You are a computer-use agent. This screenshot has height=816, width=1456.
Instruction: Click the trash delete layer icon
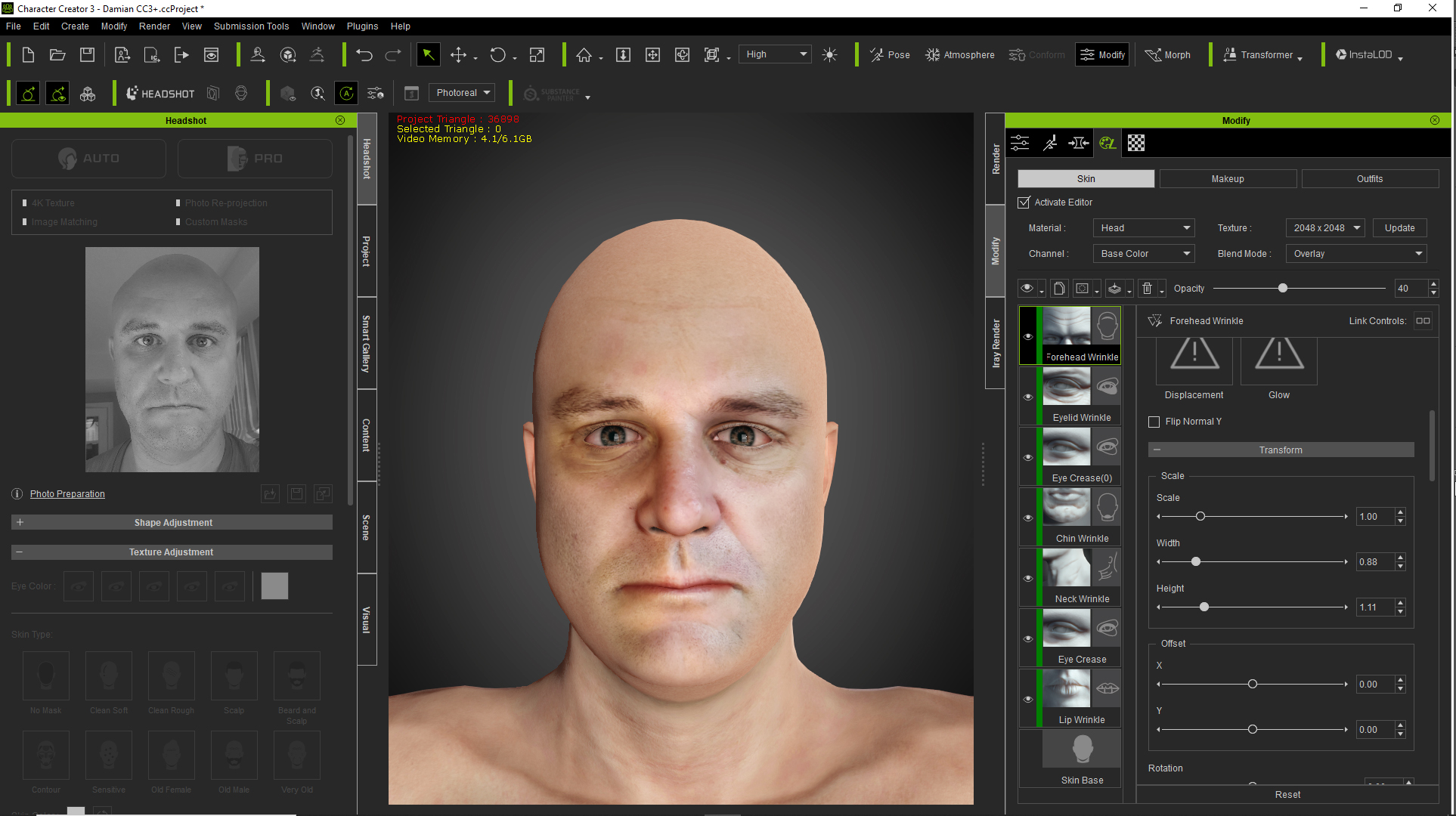(1147, 289)
